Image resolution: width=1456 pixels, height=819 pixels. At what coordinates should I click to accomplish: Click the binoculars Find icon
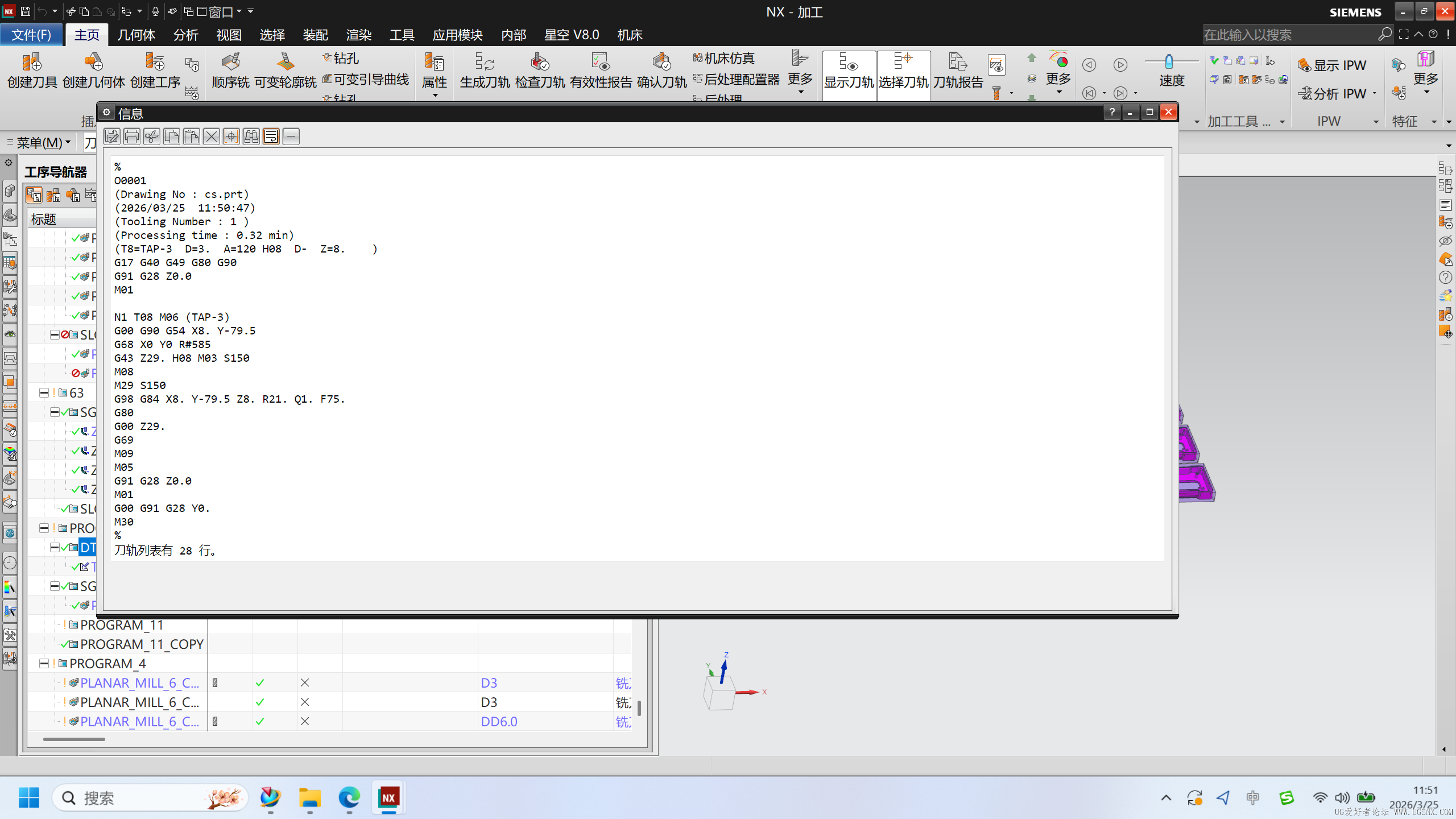tap(251, 136)
